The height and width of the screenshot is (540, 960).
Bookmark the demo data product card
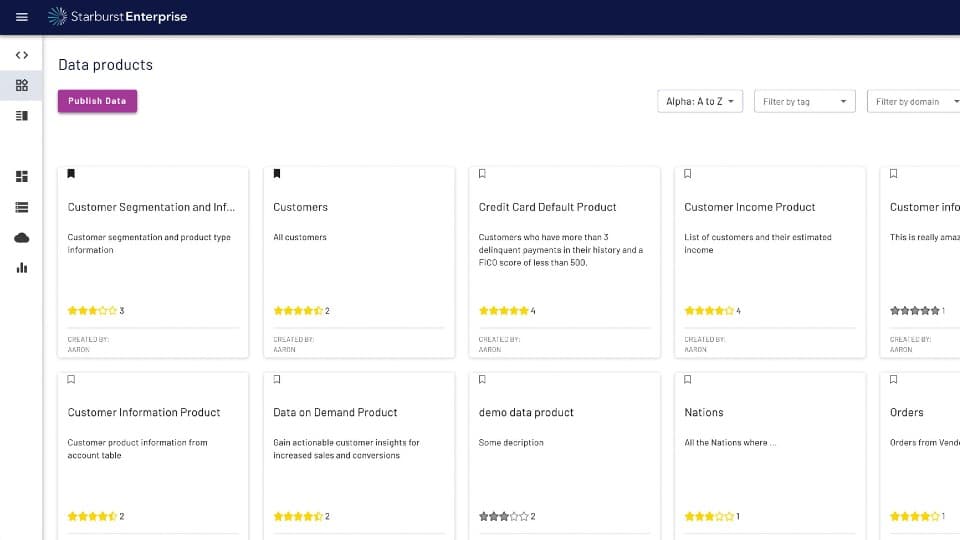[482, 380]
